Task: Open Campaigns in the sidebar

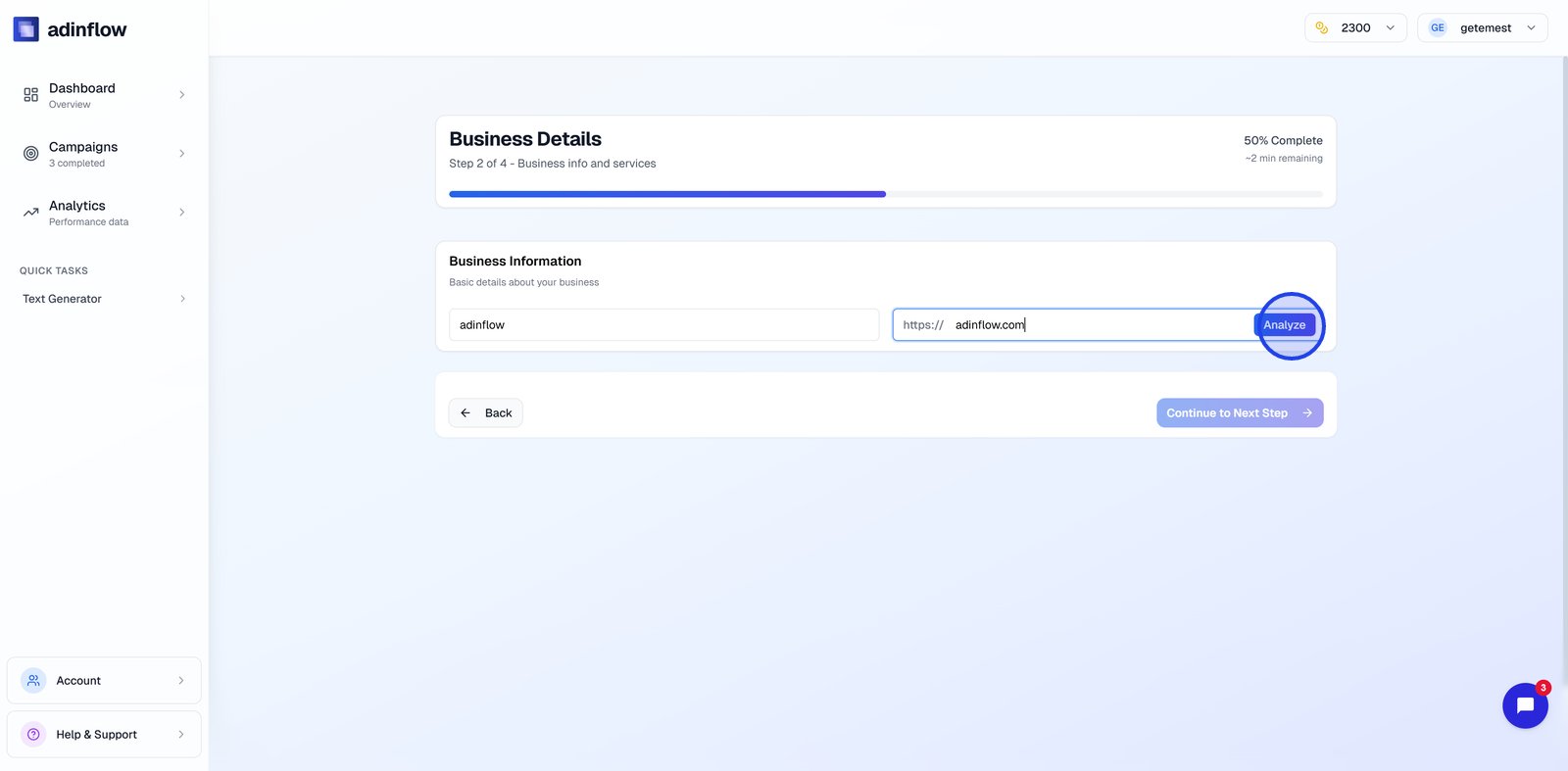Action: point(83,154)
